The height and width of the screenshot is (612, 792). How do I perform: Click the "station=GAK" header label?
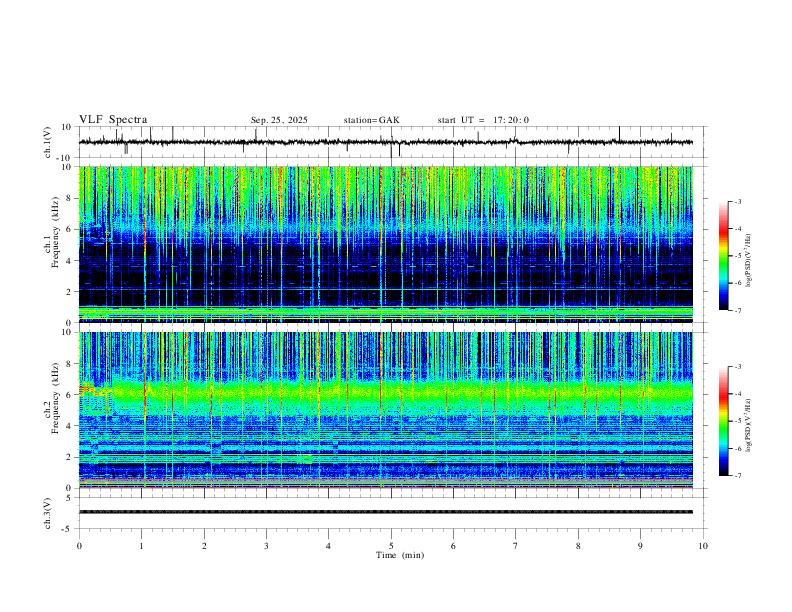coord(371,120)
